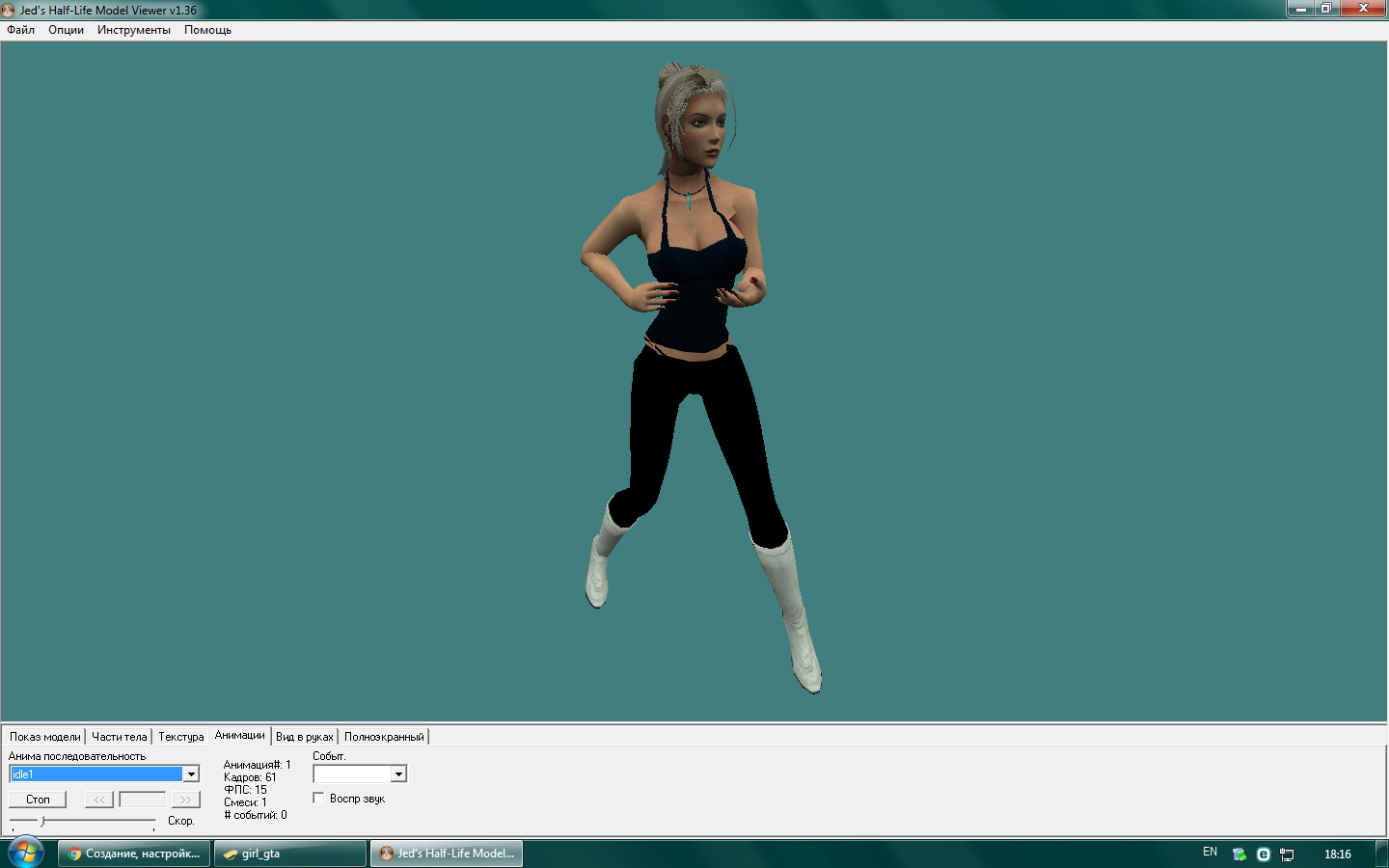Viewport: 1389px width, 868px height.
Task: Click the Стоп animation button
Action: 38,800
